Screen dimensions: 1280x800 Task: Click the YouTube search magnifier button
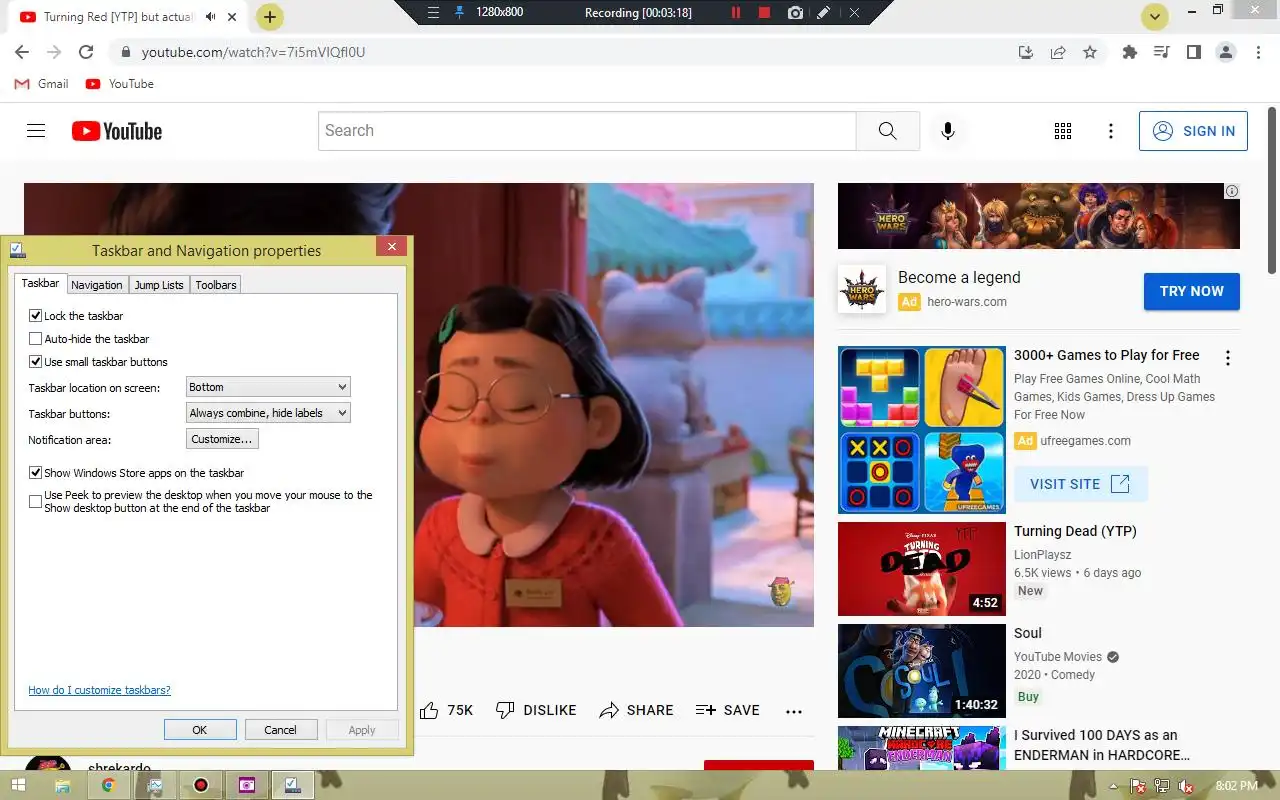(888, 131)
